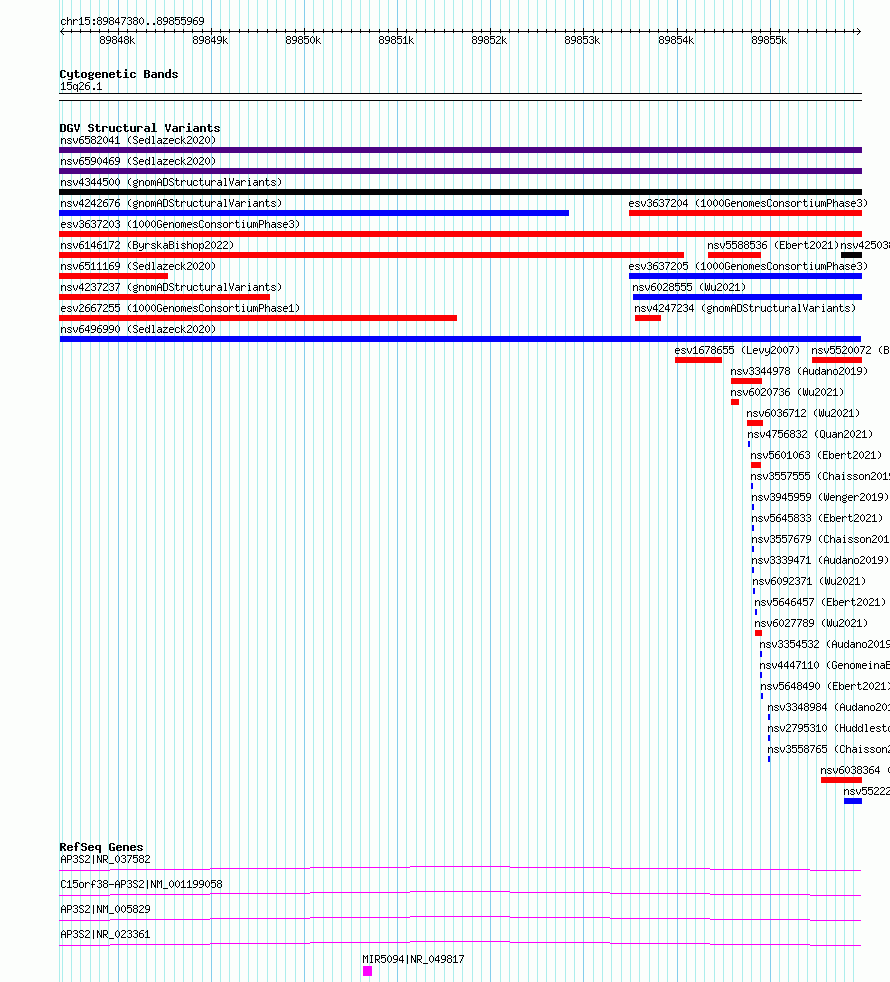The image size is (890, 982).
Task: Click the blue bar under nsv4242676
Action: click(314, 213)
